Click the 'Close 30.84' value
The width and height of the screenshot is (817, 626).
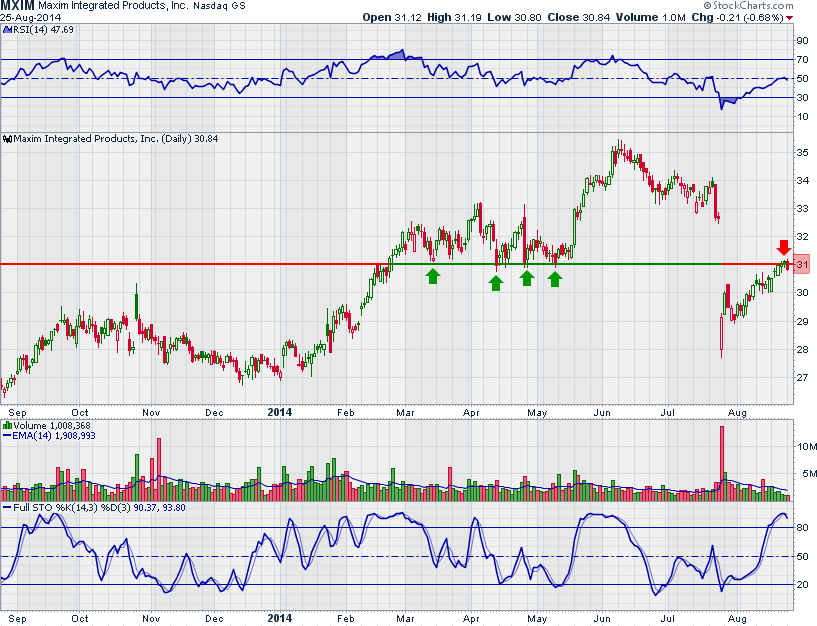pyautogui.click(x=578, y=18)
